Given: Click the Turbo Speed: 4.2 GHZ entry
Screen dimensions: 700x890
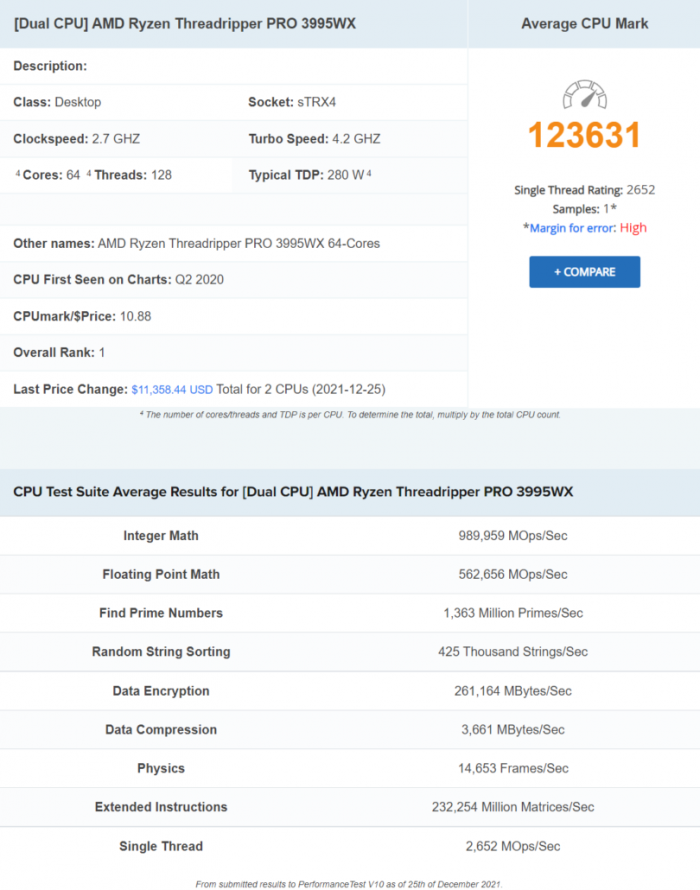Looking at the screenshot, I should point(315,139).
